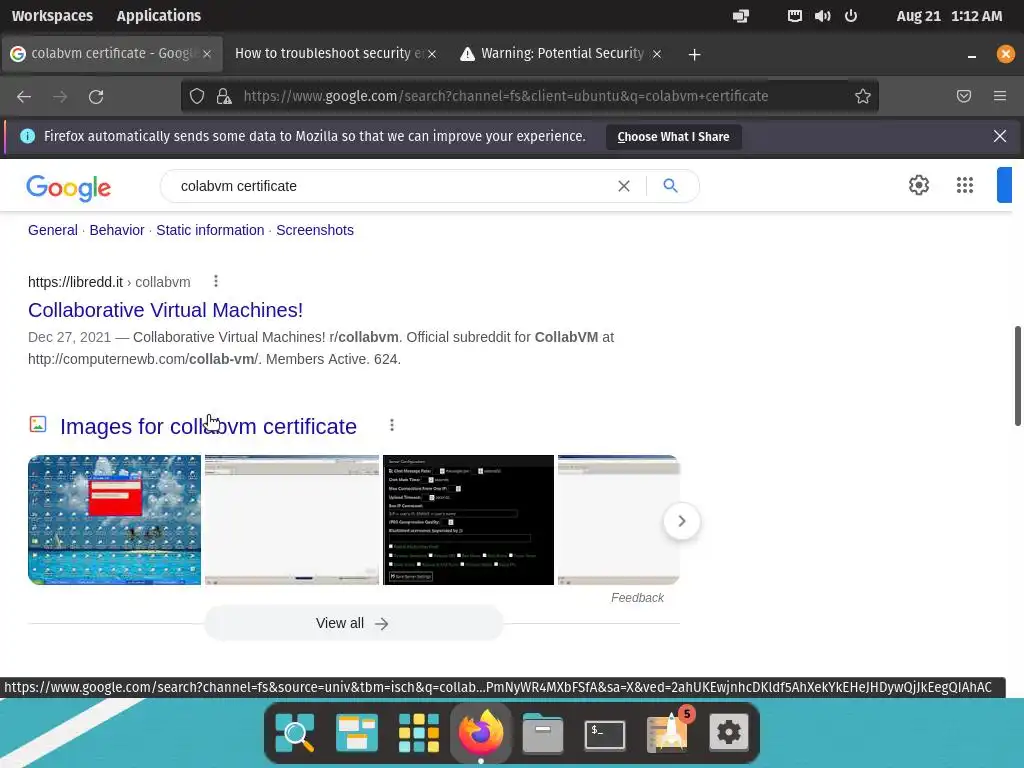Open the date and time Aug 21 menu
The image size is (1024, 768).
(949, 16)
